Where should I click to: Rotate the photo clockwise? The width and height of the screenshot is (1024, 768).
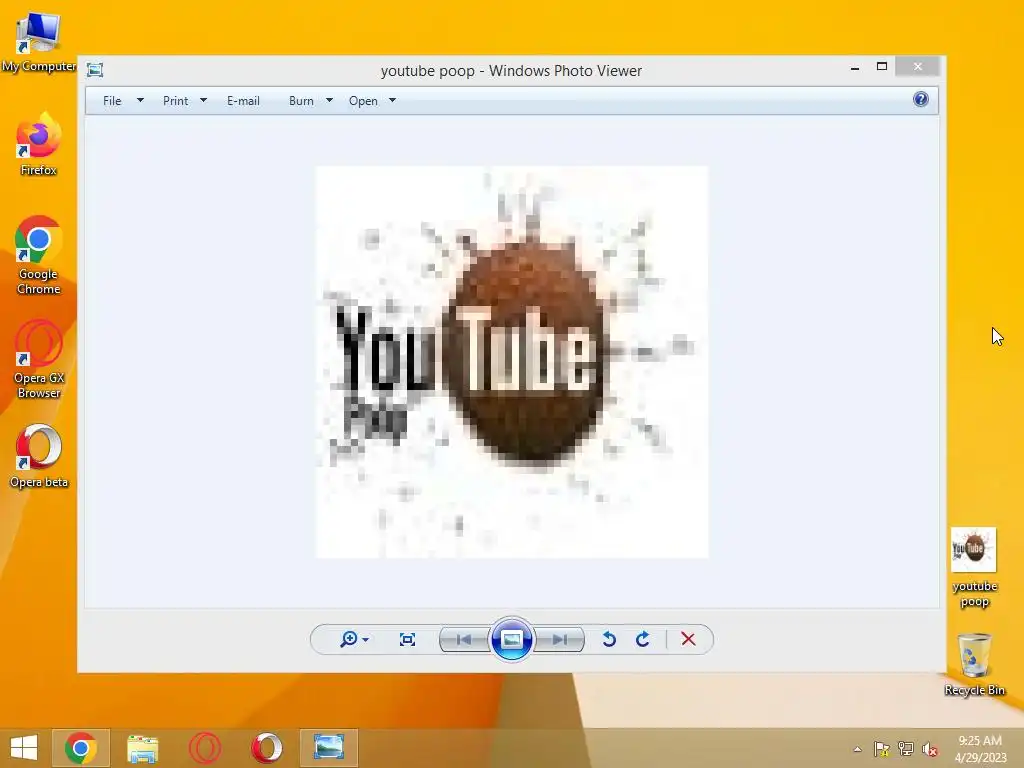tap(643, 639)
